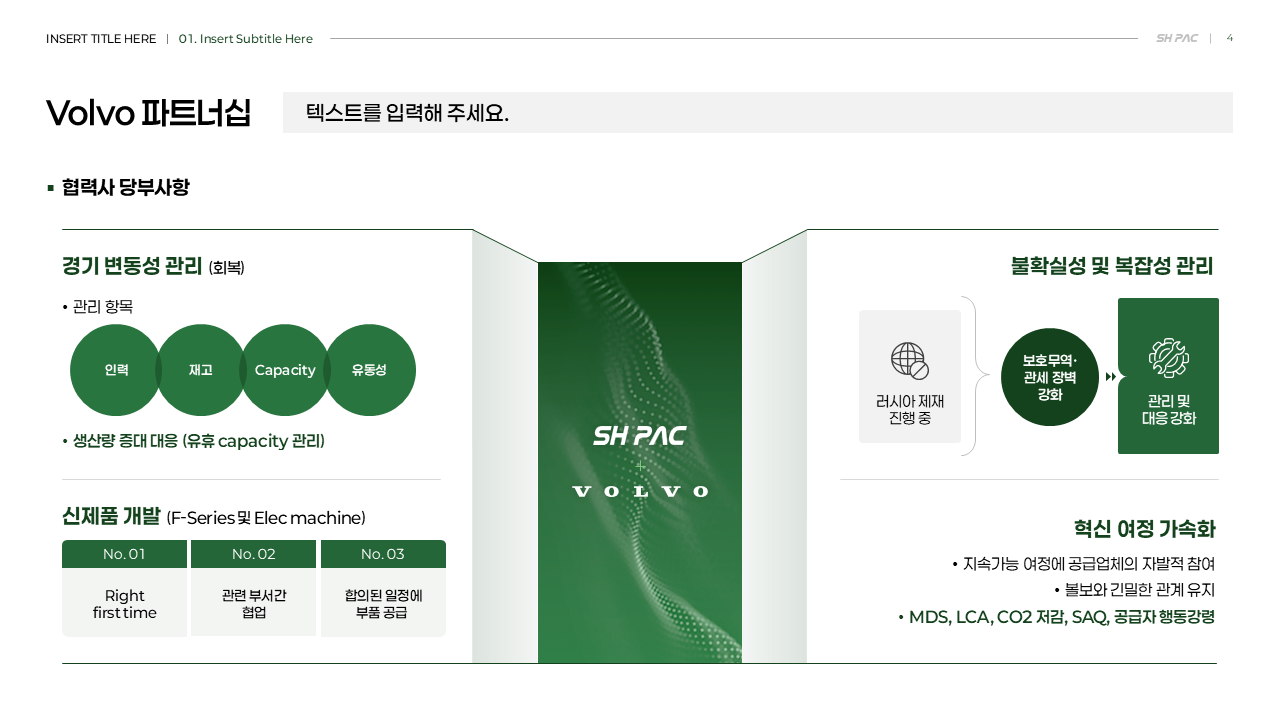Select the 인력 circle
The image size is (1280, 720).
(x=116, y=370)
